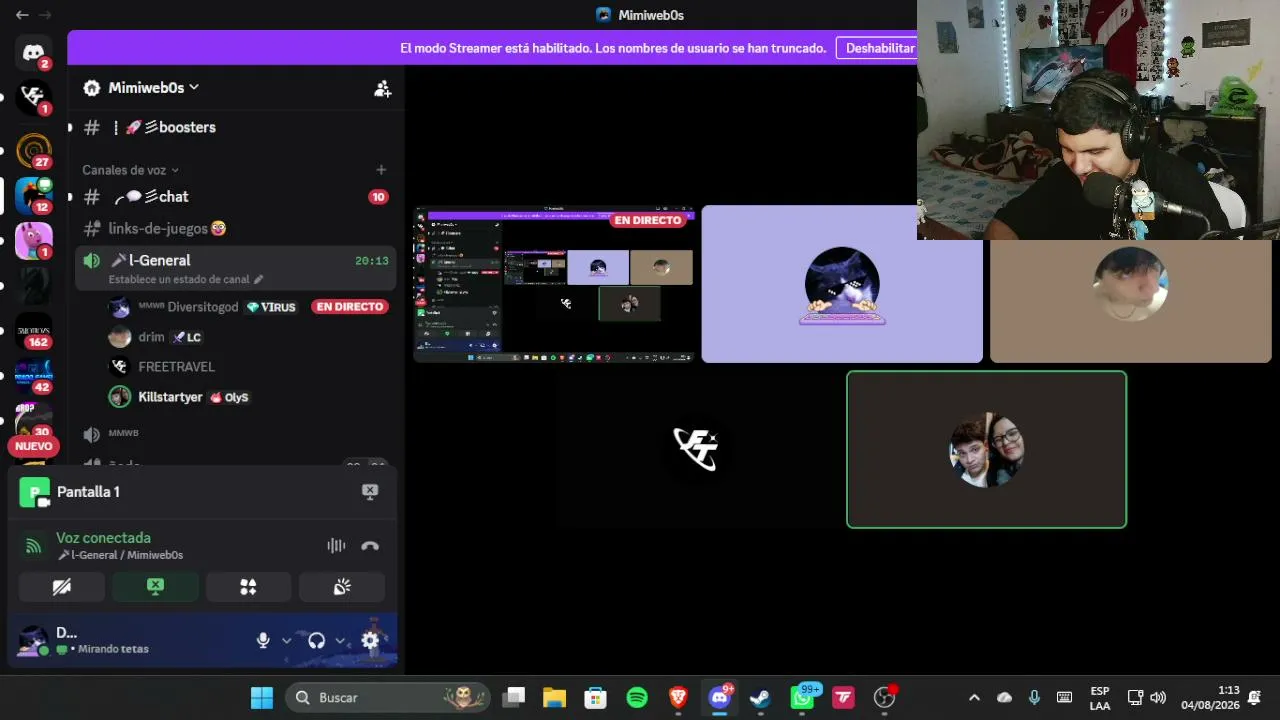Screen dimensions: 1280x720
Task: Click the invite people icon beside Mimiweb0s
Action: 382,88
